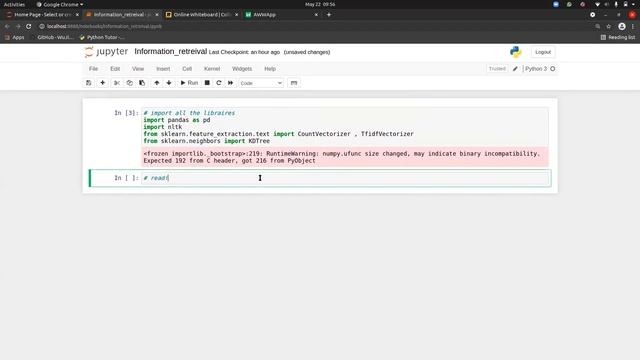Open the View menu
Image resolution: width=640 pixels, height=360 pixels.
coord(138,69)
